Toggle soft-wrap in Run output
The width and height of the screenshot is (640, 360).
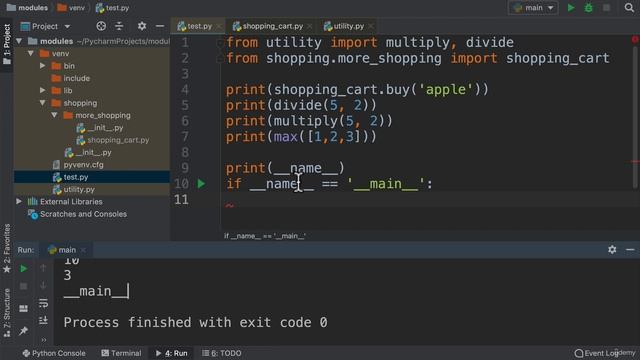coord(43,303)
